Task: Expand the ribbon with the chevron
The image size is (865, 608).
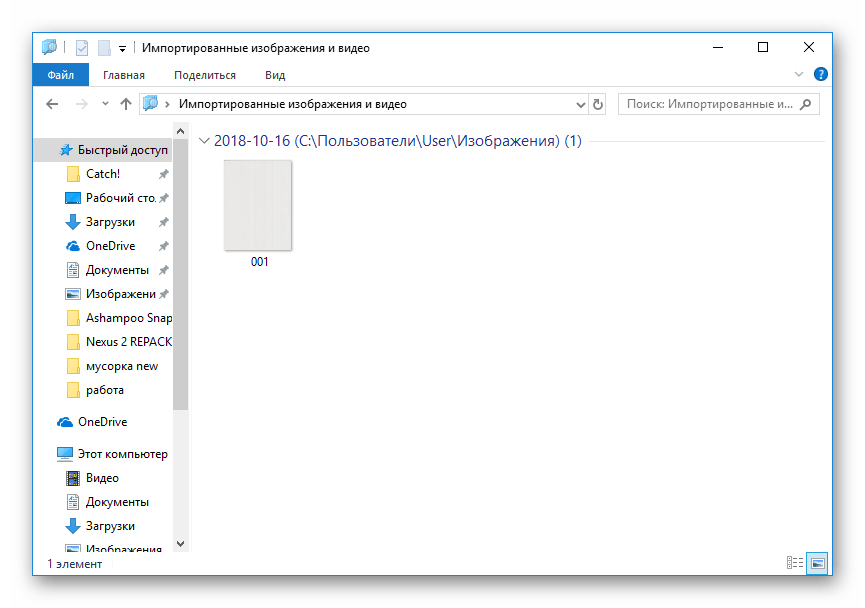Action: (x=798, y=74)
